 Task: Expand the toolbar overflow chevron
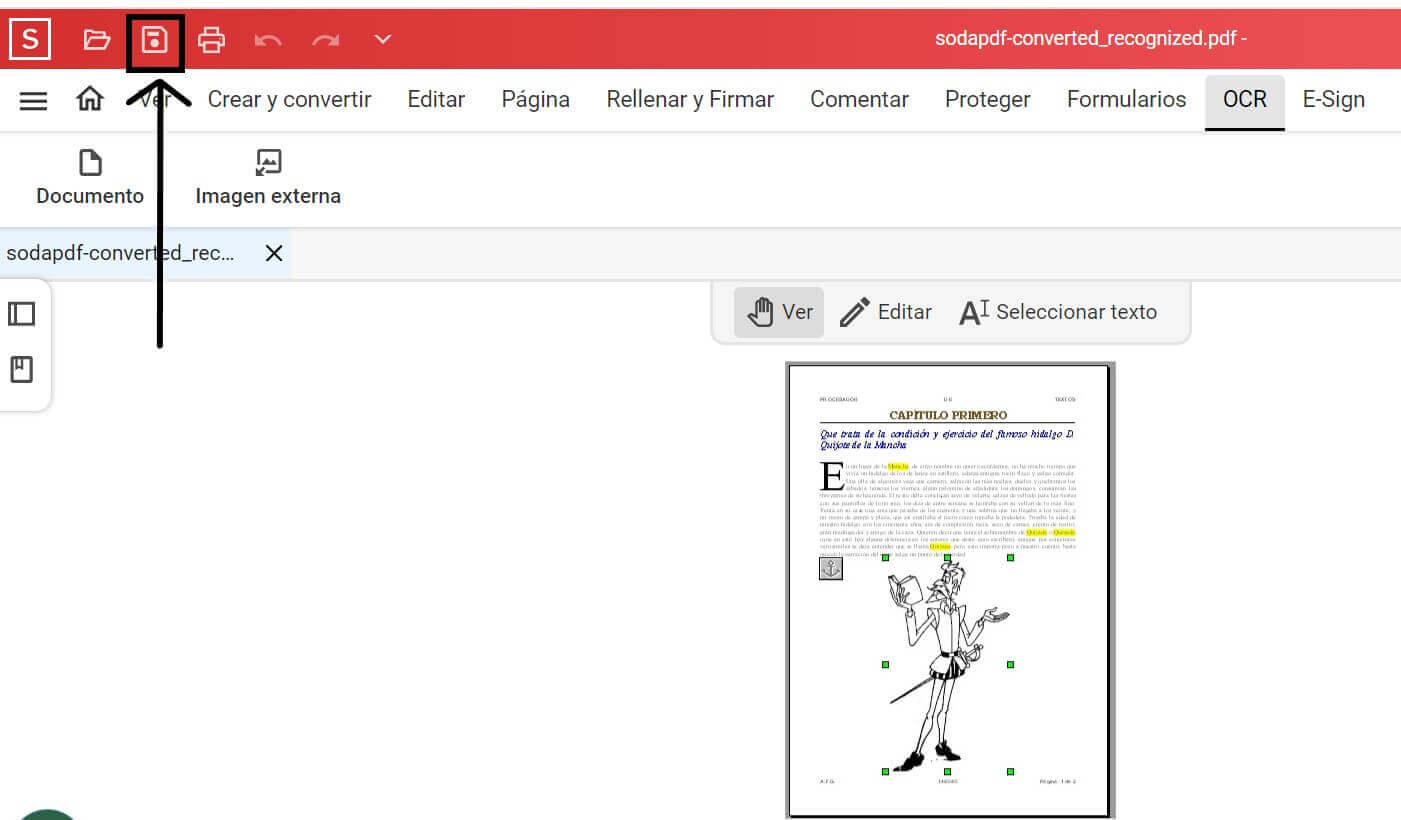point(381,38)
